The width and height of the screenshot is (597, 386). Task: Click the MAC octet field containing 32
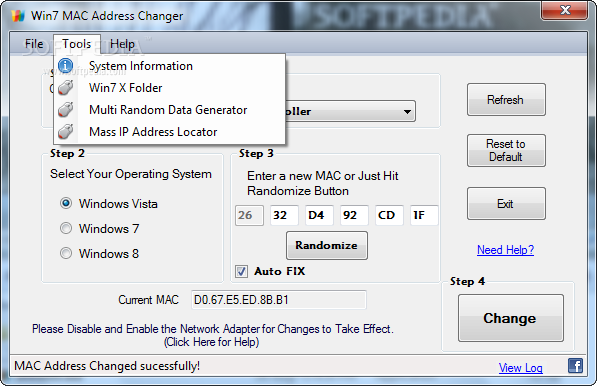click(x=284, y=215)
